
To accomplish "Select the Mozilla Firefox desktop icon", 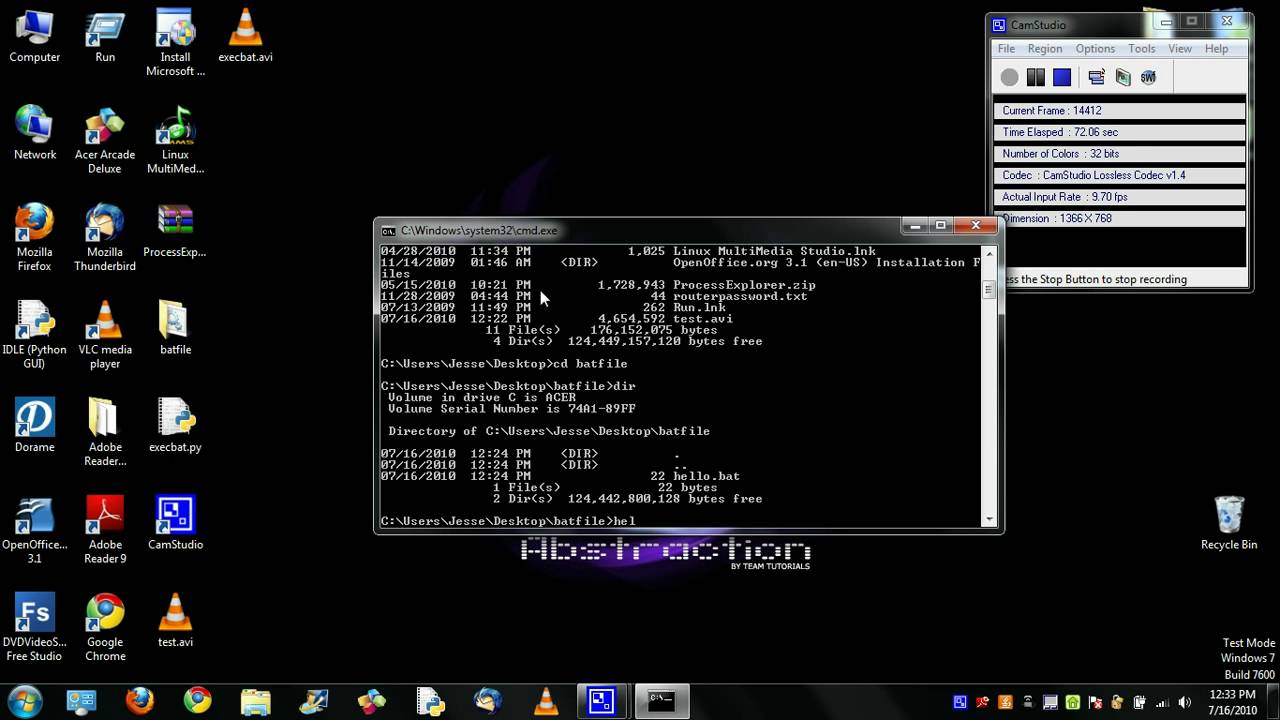I will 35,237.
